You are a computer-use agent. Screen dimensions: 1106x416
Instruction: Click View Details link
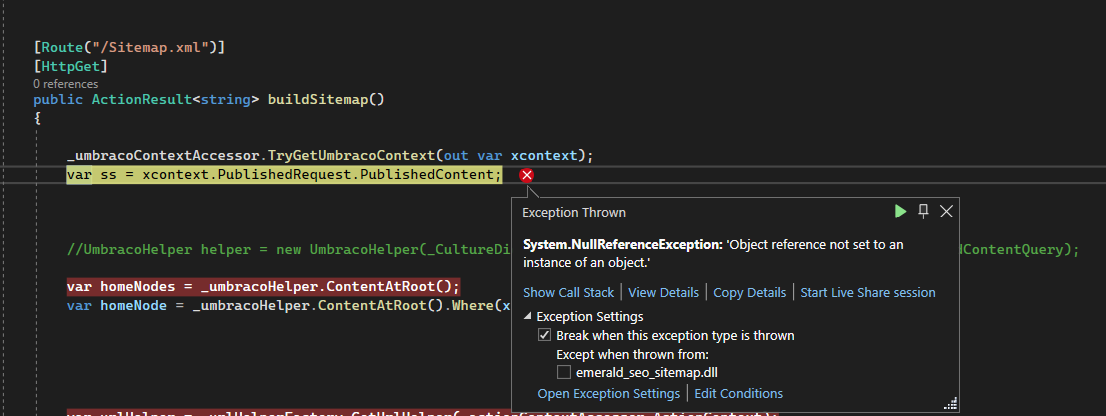click(662, 292)
